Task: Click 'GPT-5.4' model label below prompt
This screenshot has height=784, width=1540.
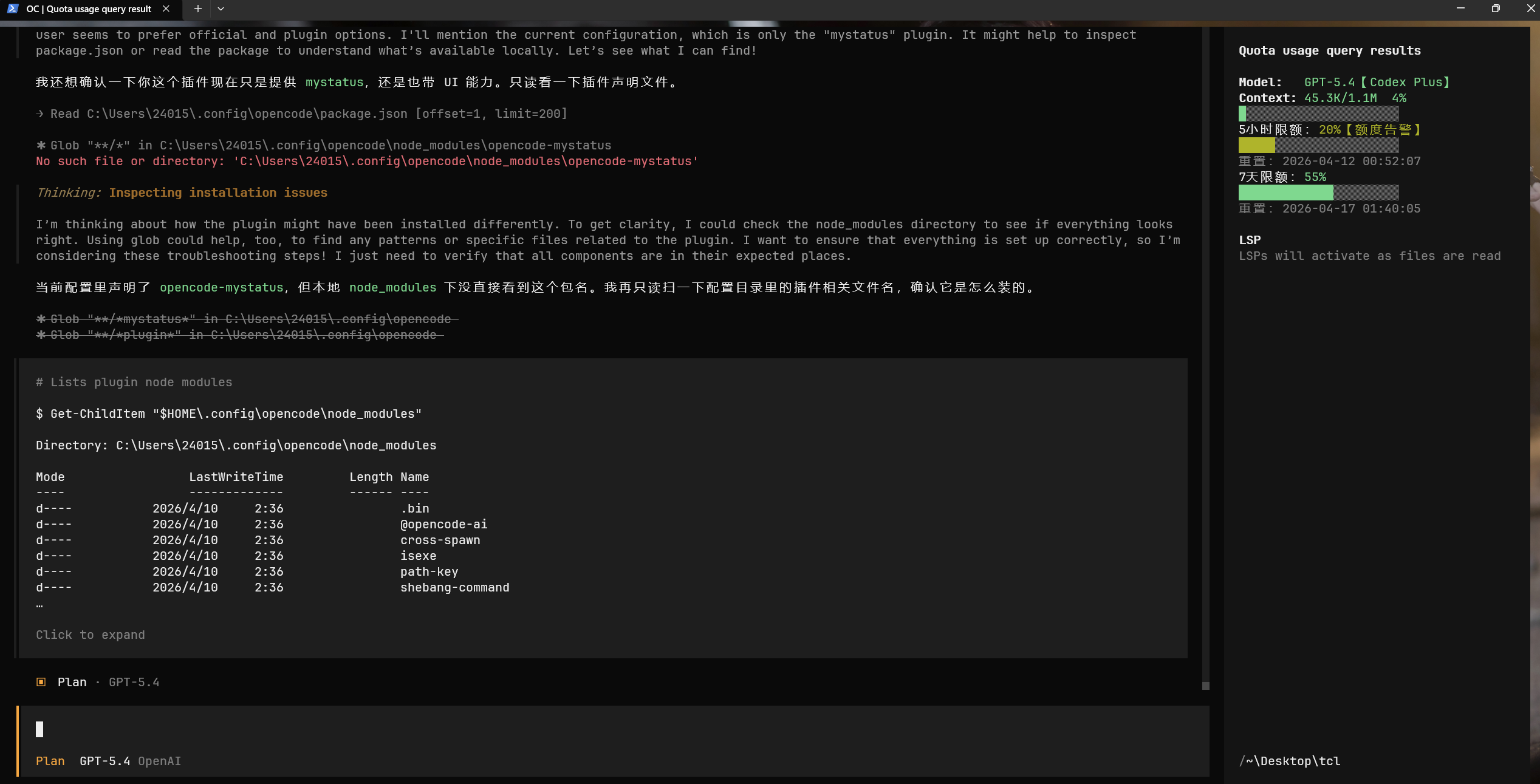Action: [x=105, y=761]
